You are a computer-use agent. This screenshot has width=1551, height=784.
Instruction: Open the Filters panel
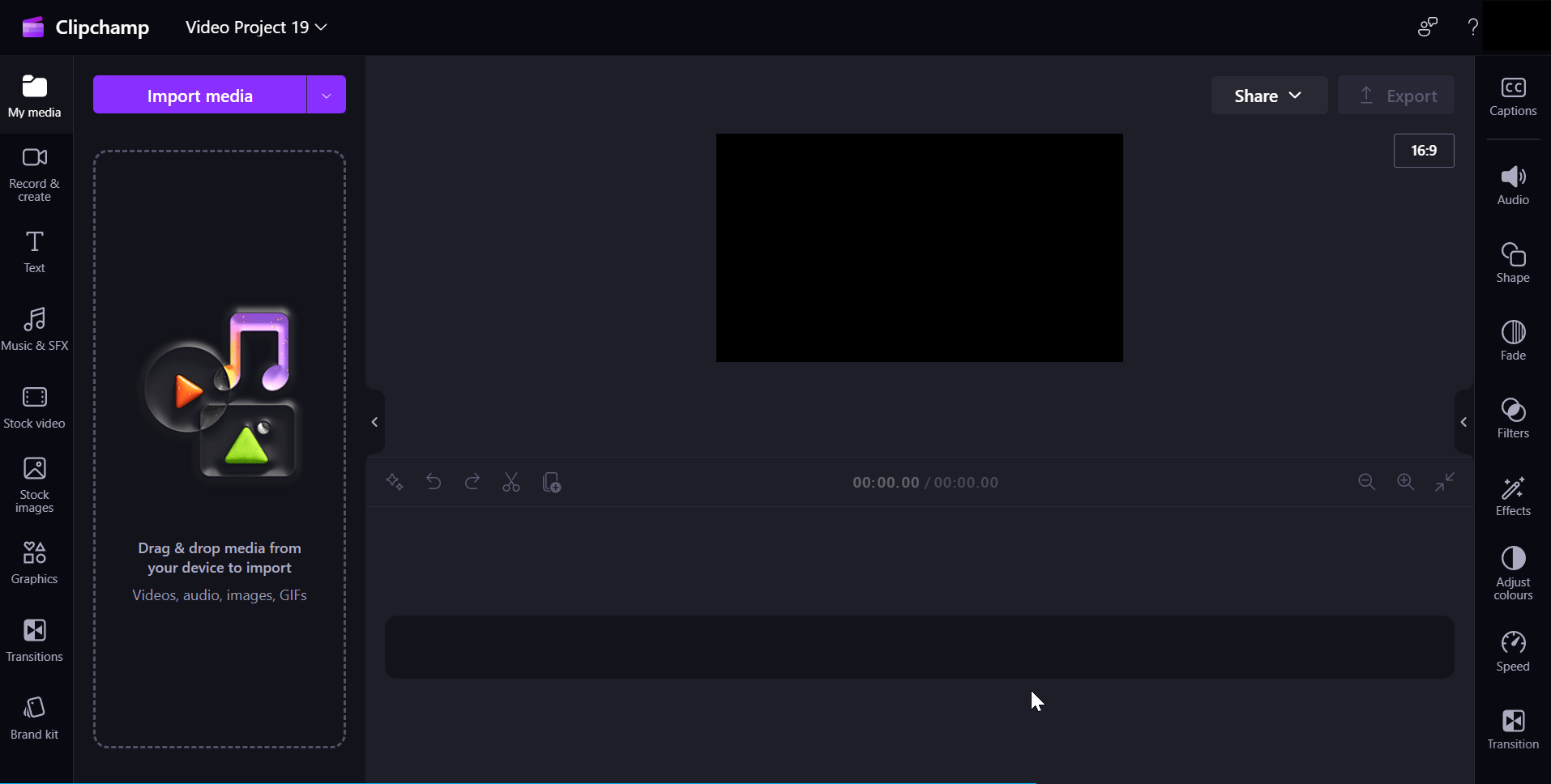(1513, 419)
